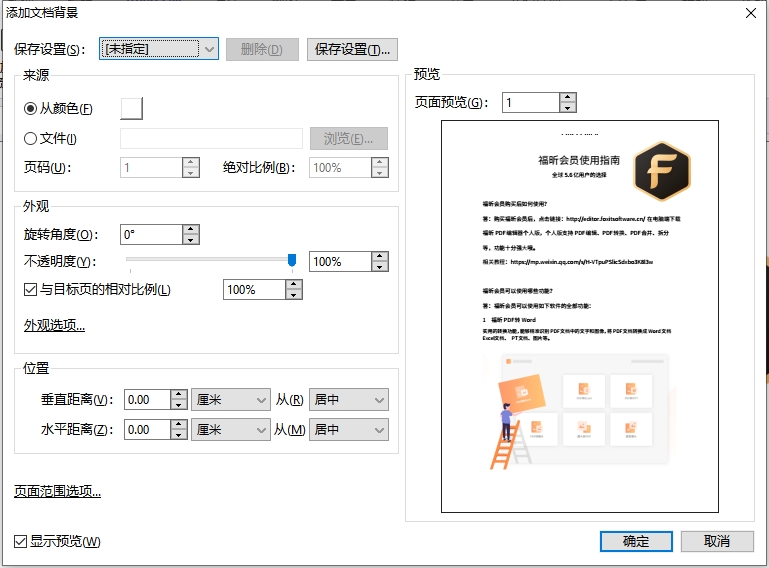Increase rotation angle with the up arrow
The image size is (769, 568).
pos(191,230)
